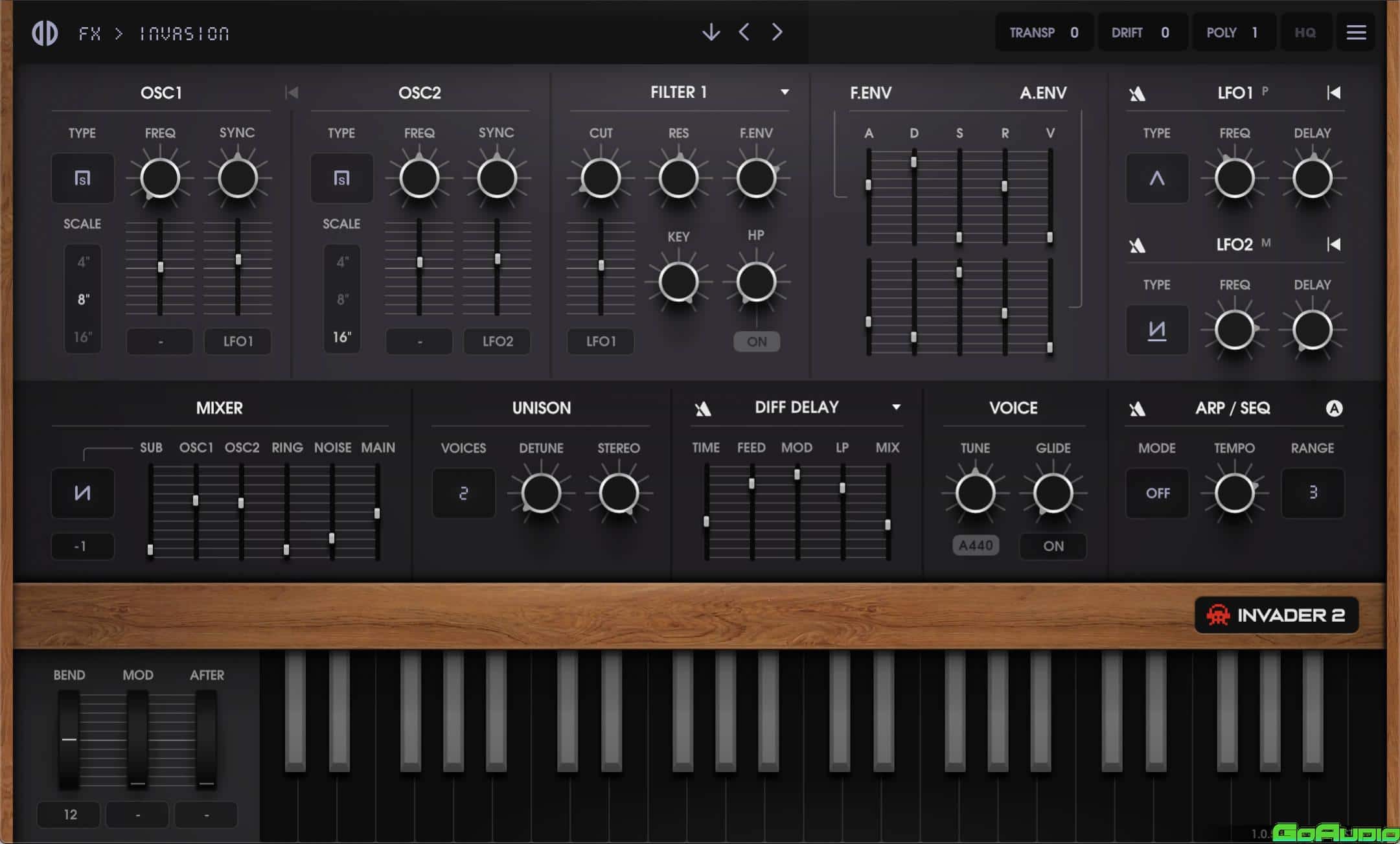Image resolution: width=1400 pixels, height=844 pixels.
Task: Go to the previous preset
Action: pyautogui.click(x=744, y=32)
